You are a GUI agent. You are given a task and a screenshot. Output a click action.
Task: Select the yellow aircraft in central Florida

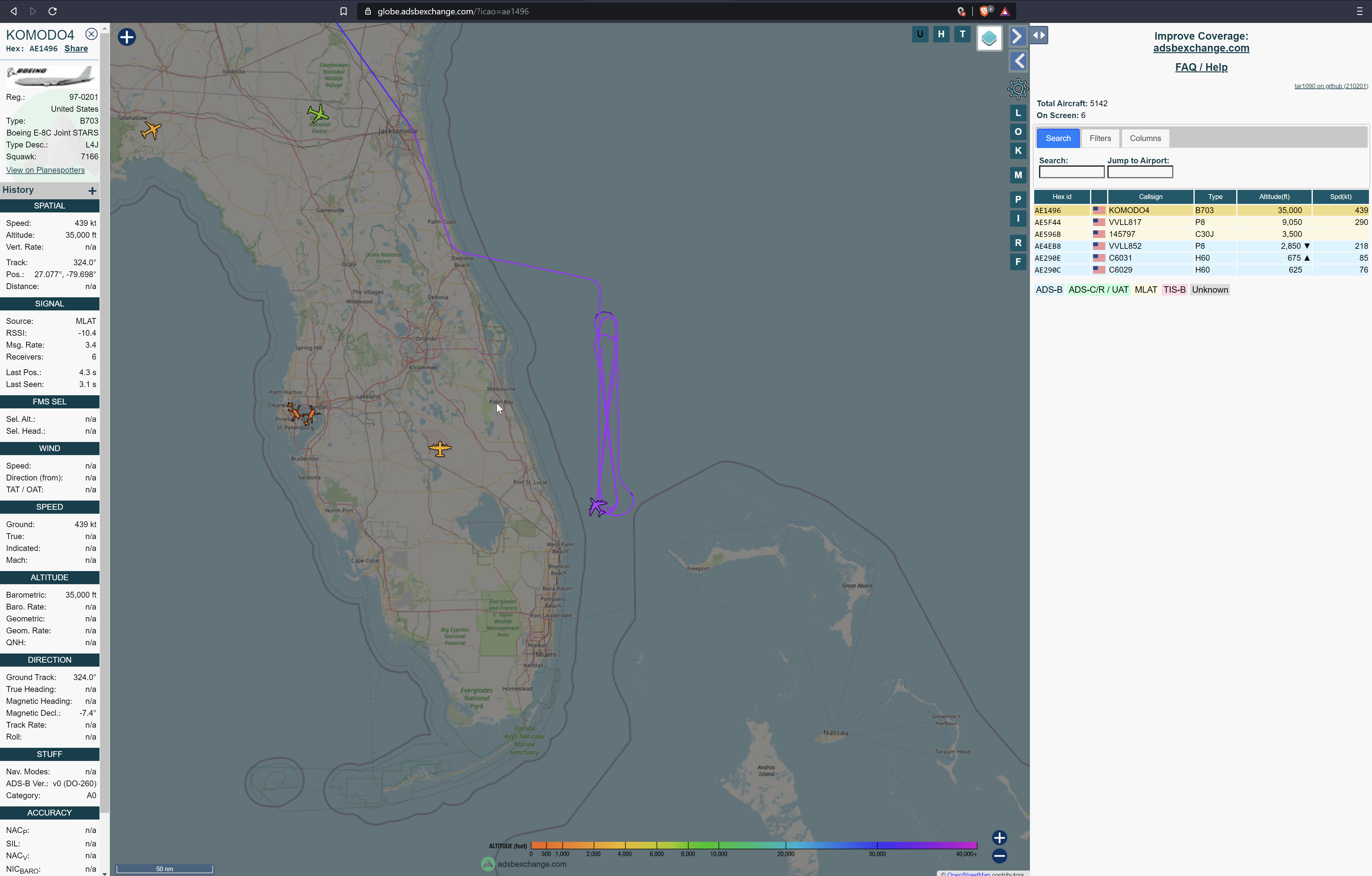pyautogui.click(x=440, y=449)
